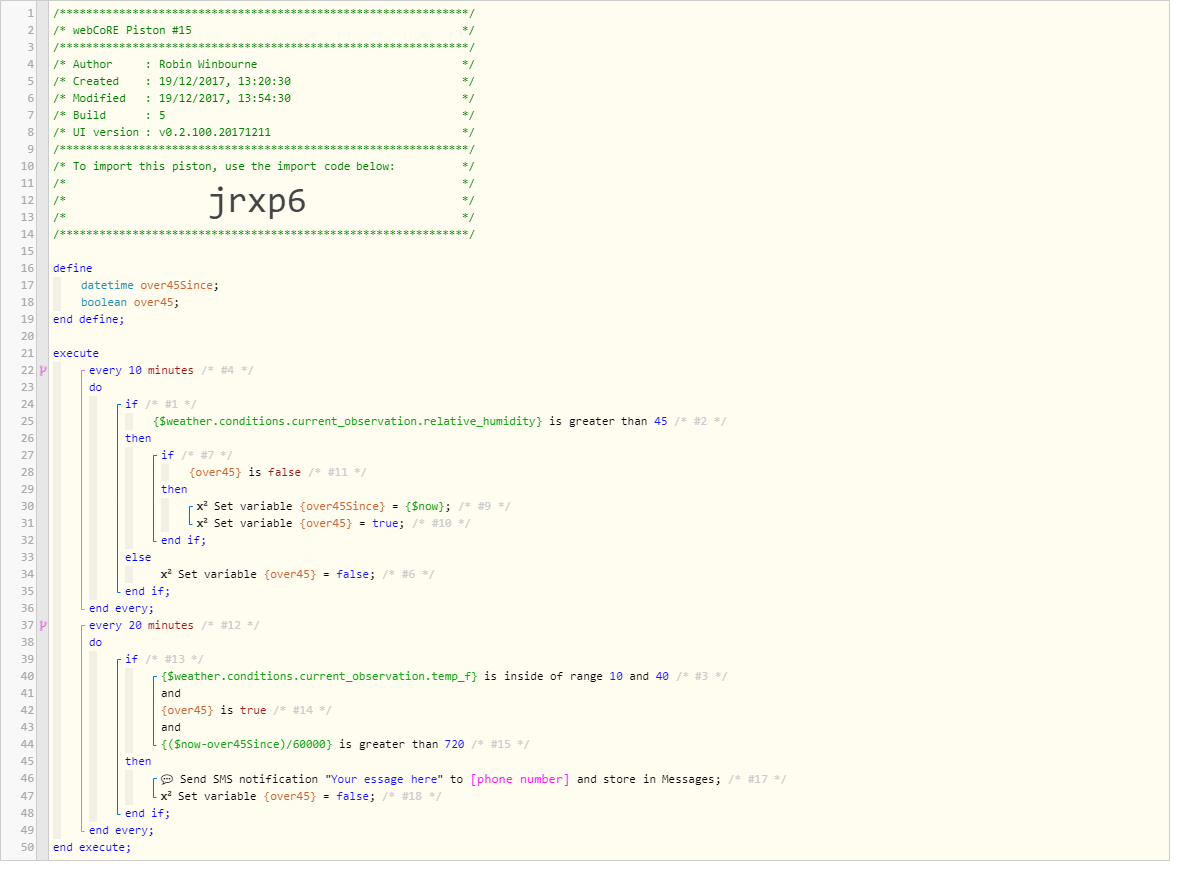Click the pink marker beside 'every 10 minutes'
Viewport: 1178px width, 869px height.
click(43, 370)
